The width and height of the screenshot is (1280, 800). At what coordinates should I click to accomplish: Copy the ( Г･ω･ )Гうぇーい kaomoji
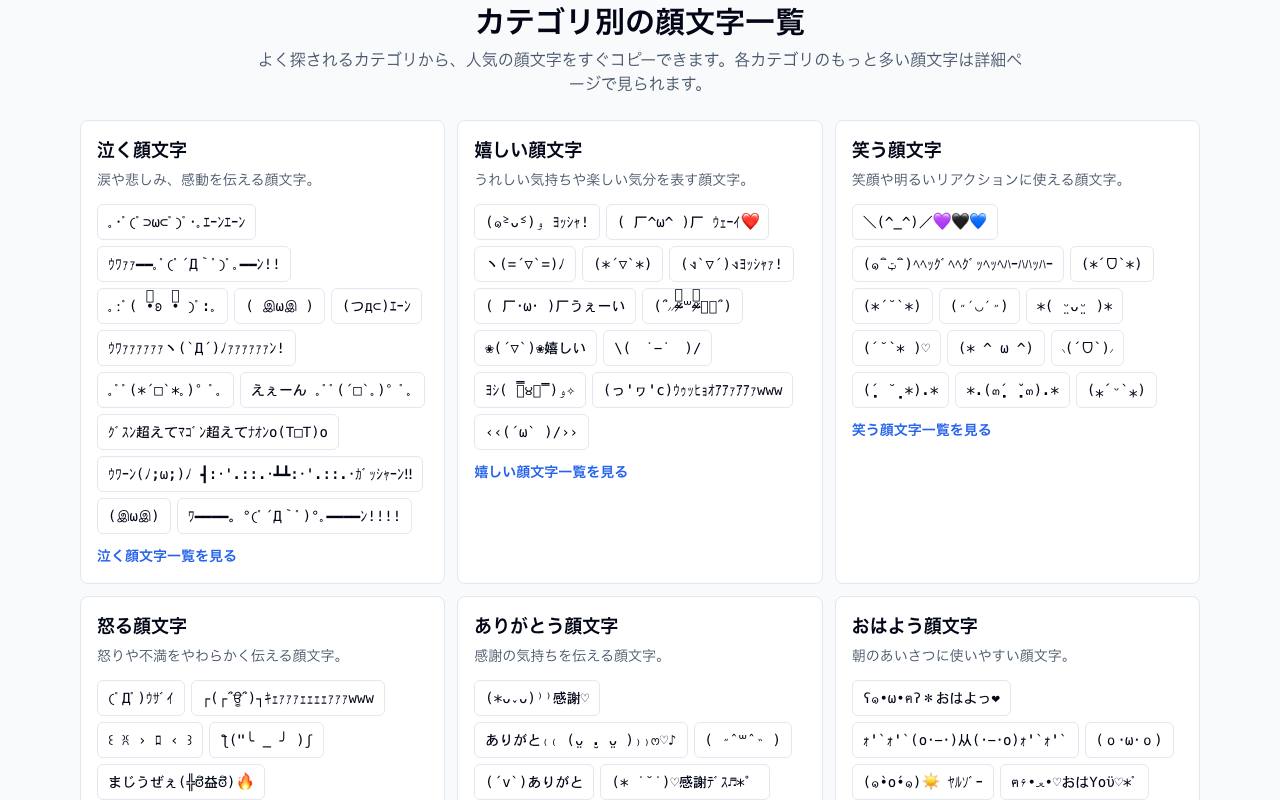[555, 306]
